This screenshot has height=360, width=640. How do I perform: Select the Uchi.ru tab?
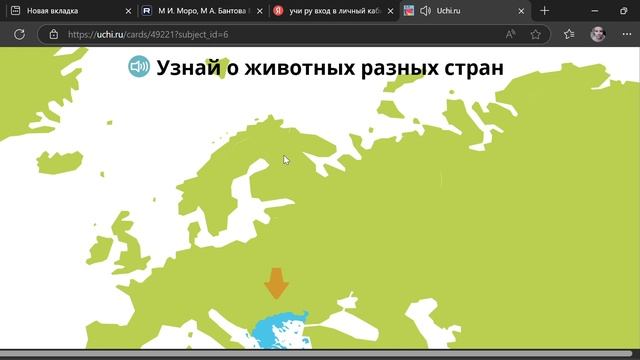(465, 11)
